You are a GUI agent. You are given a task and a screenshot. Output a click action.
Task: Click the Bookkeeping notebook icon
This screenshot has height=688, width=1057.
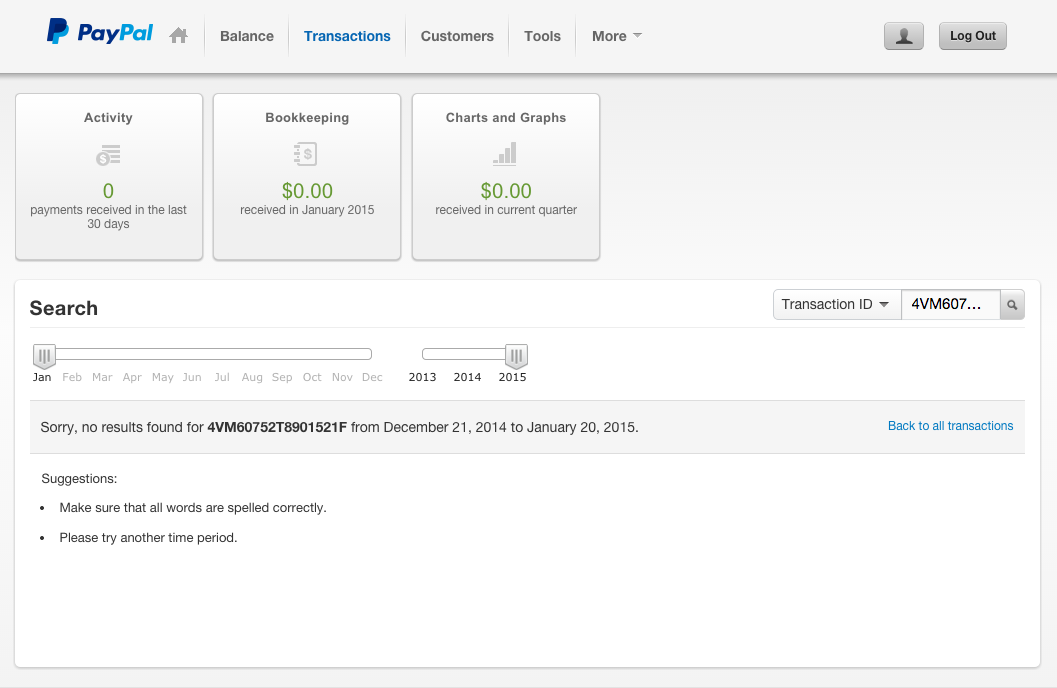coord(306,154)
